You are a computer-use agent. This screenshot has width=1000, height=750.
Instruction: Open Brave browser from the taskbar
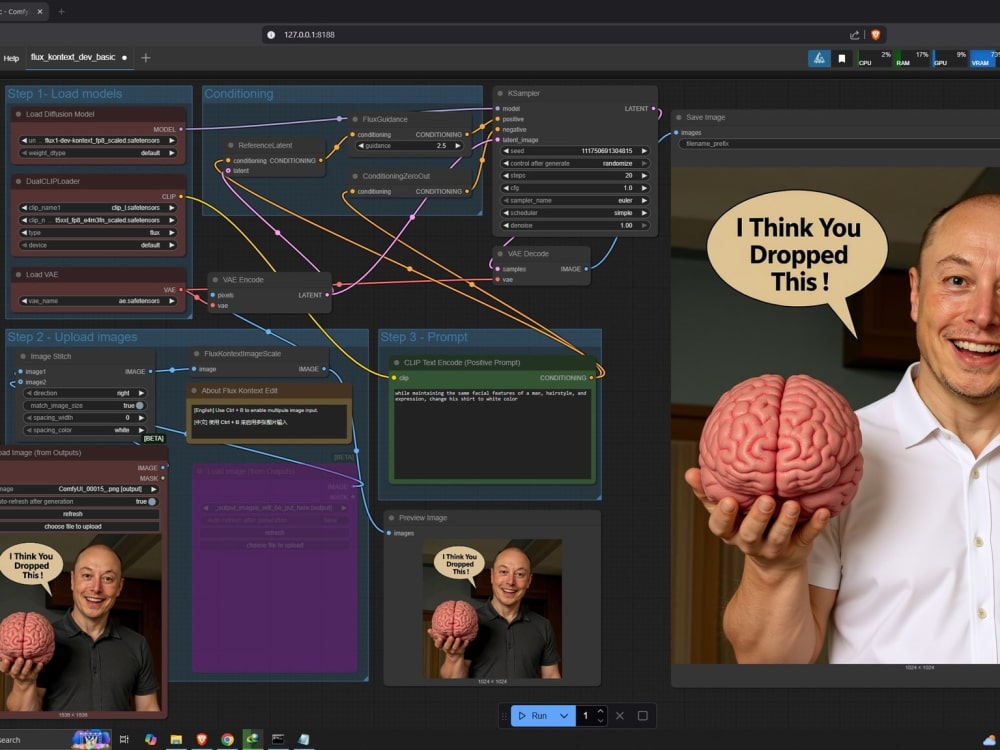(x=202, y=739)
